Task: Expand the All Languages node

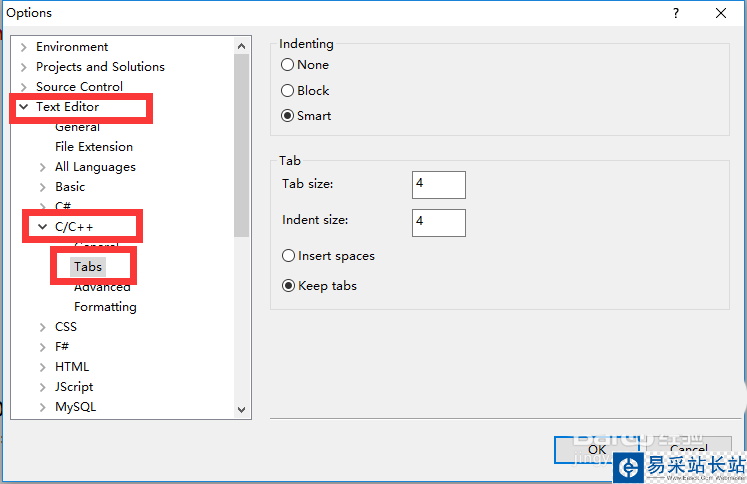Action: tap(42, 167)
